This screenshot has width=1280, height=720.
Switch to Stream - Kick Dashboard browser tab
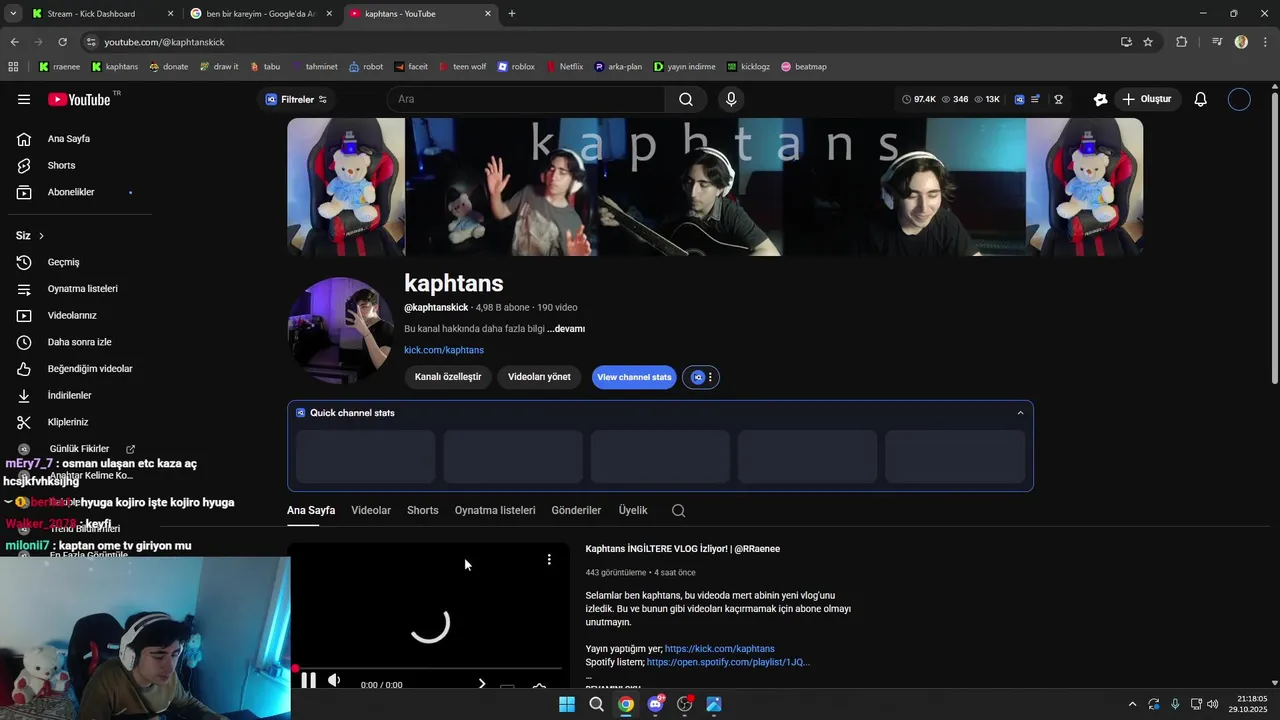(101, 14)
